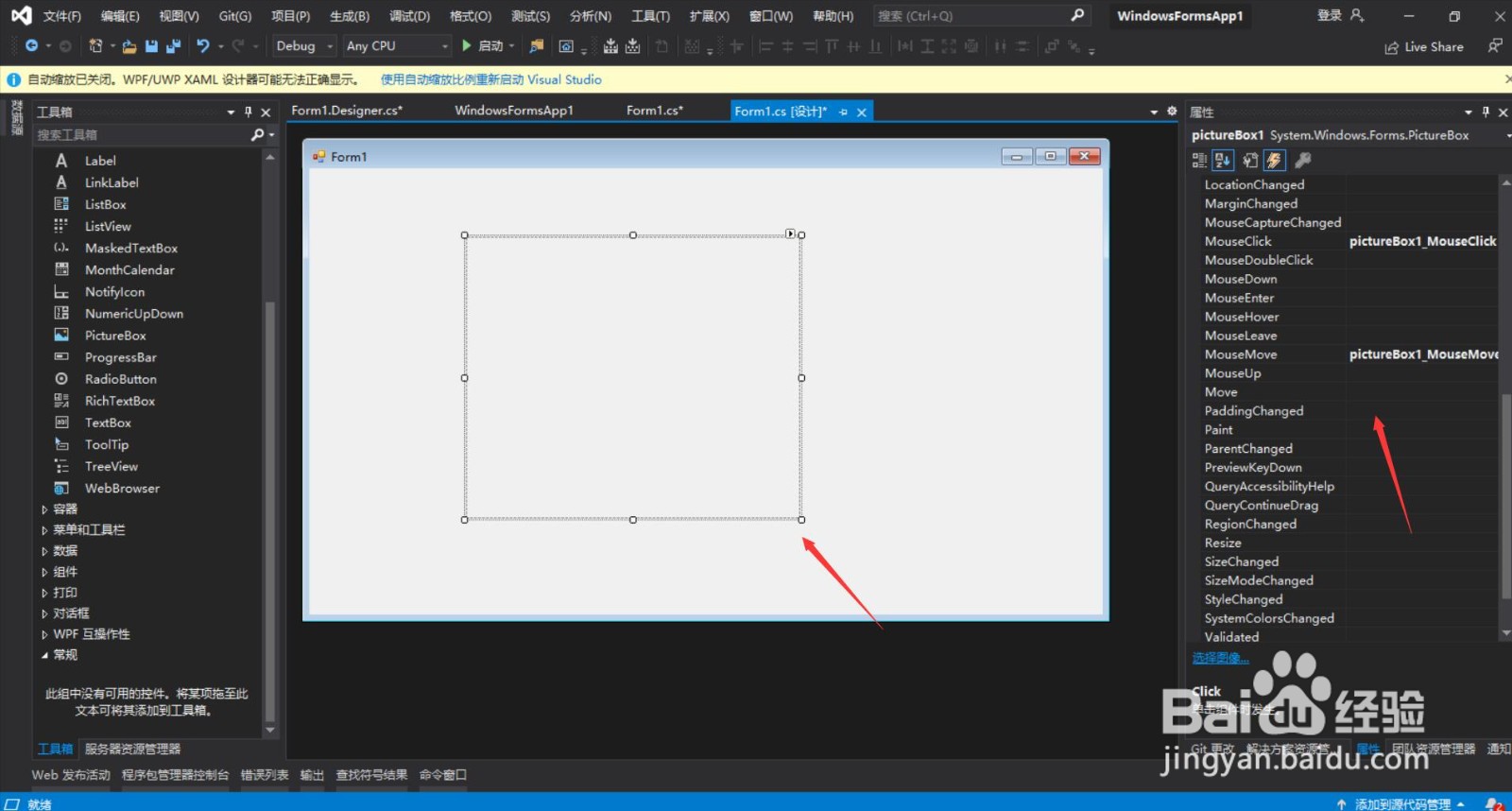Close the Form1.cs [设计]* tab
This screenshot has height=811, width=1512.
[862, 112]
